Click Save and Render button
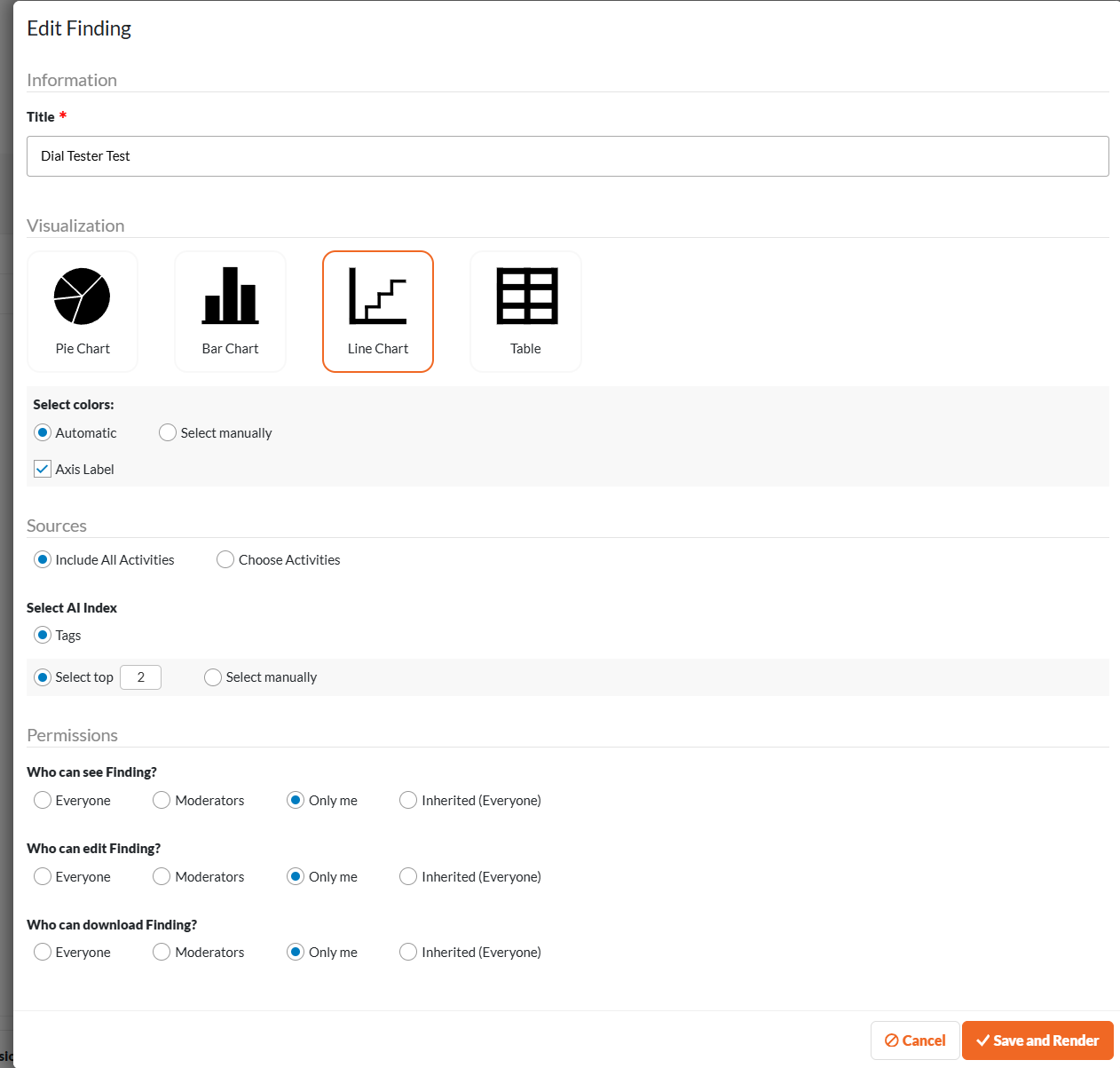The image size is (1120, 1068). [x=1037, y=1040]
